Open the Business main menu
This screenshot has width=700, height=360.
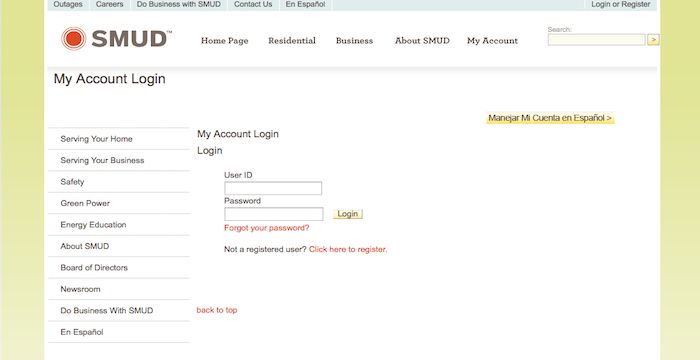pos(354,41)
